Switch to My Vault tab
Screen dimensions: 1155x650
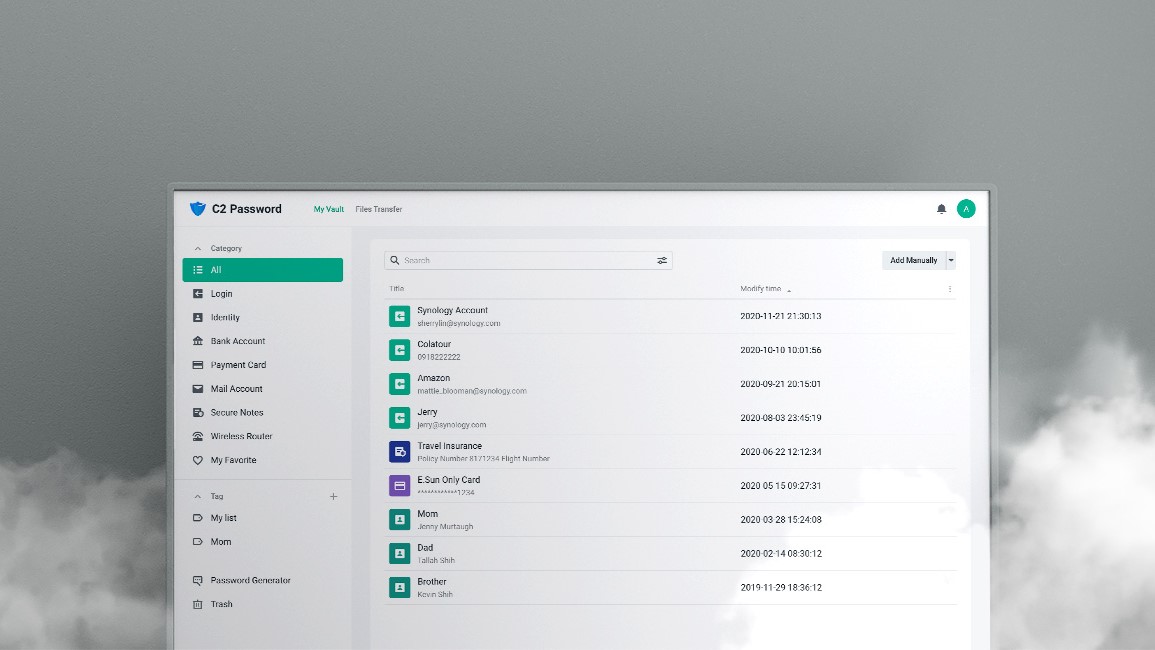click(329, 209)
